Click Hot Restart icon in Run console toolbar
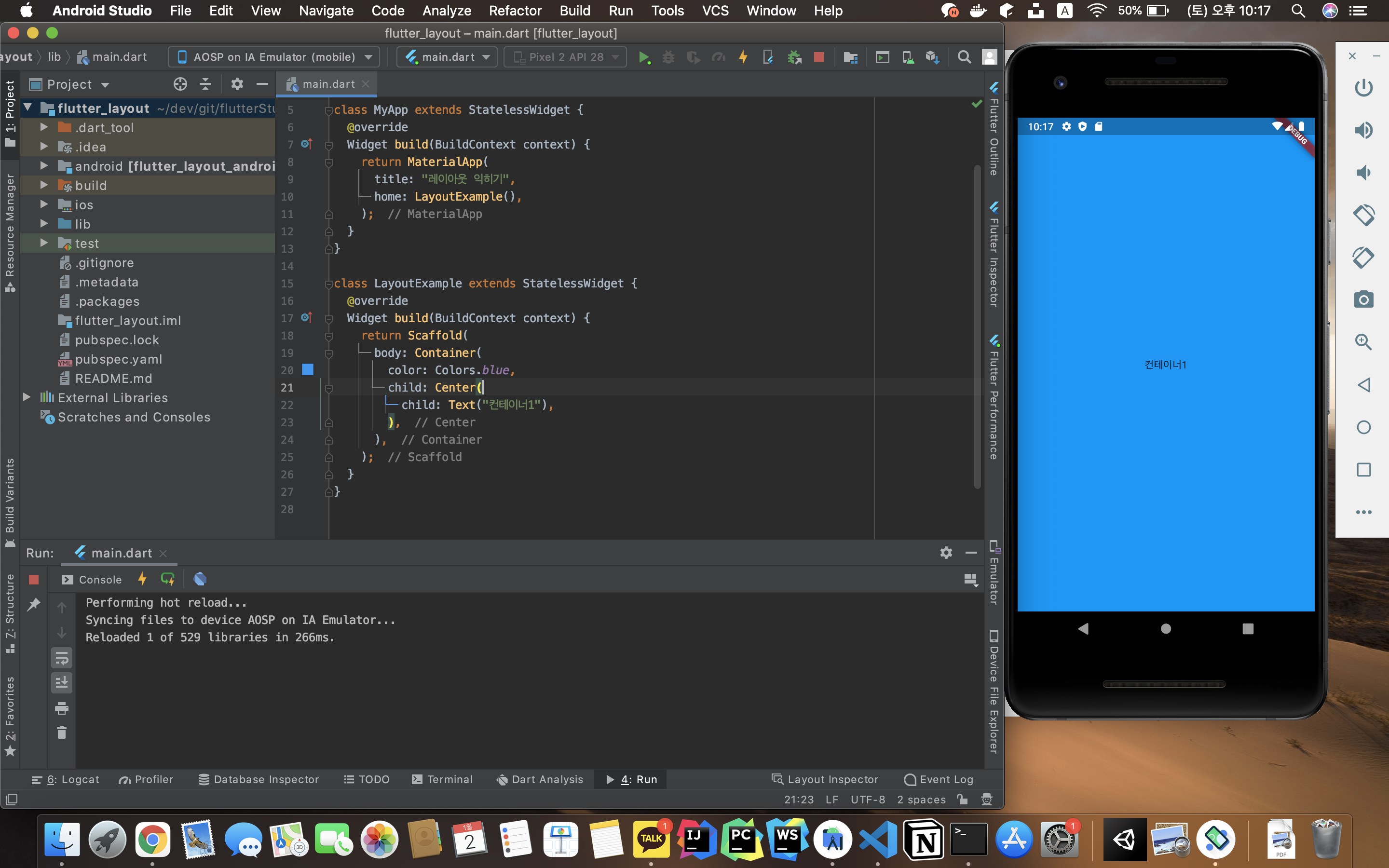Image resolution: width=1389 pixels, height=868 pixels. (168, 579)
